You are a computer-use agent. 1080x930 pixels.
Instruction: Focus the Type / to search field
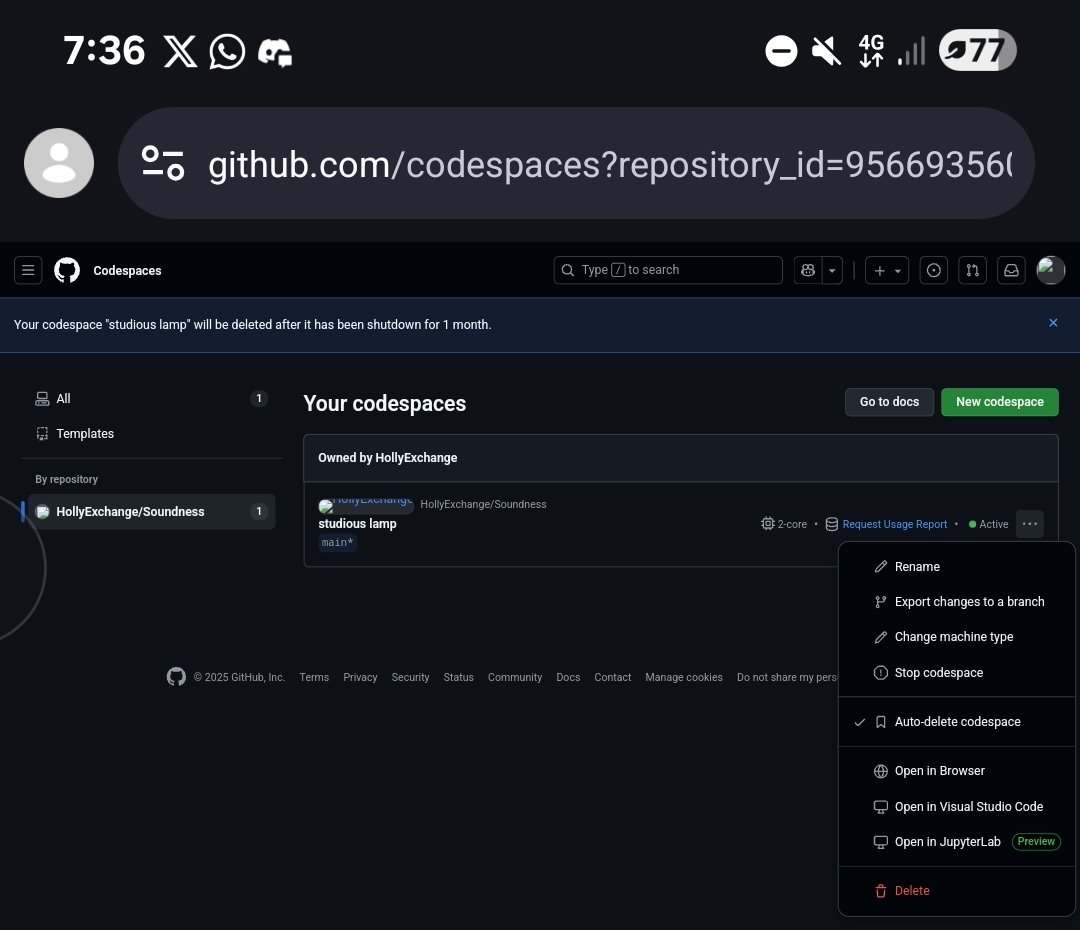(x=667, y=270)
